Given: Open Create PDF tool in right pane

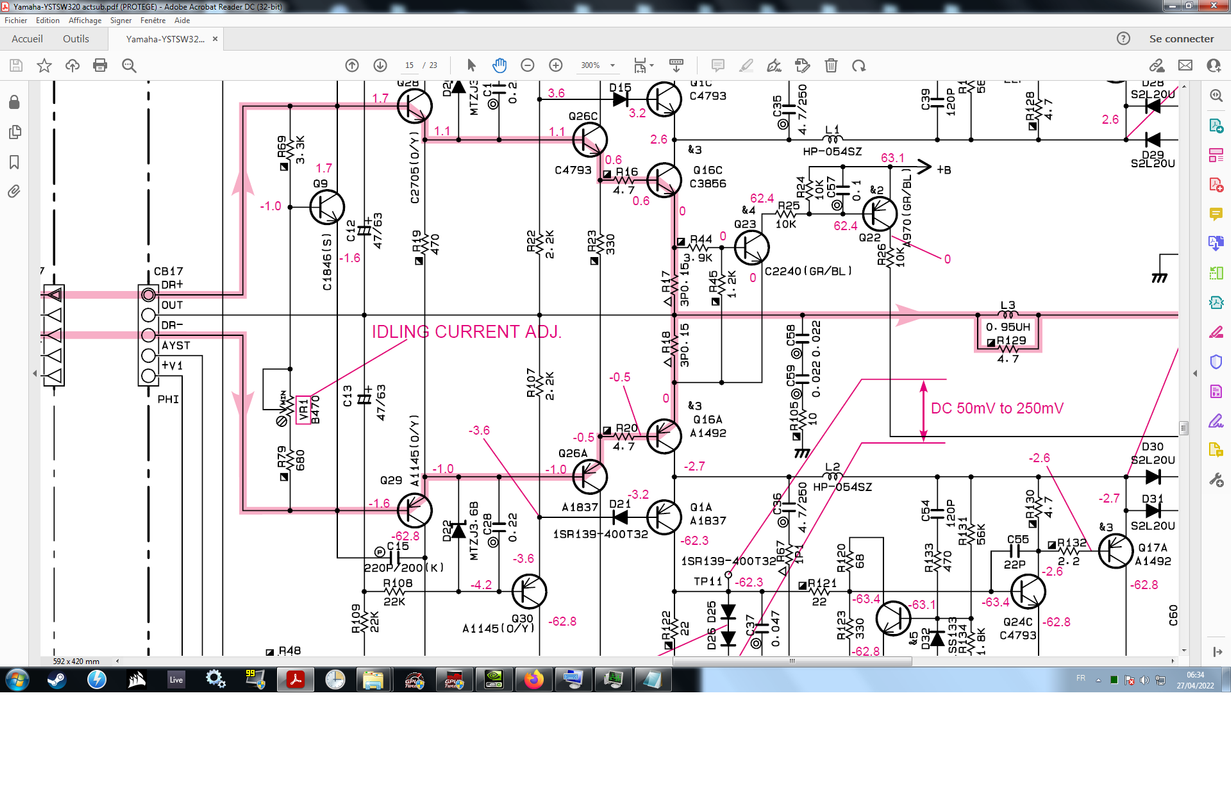Looking at the screenshot, I should (1216, 185).
